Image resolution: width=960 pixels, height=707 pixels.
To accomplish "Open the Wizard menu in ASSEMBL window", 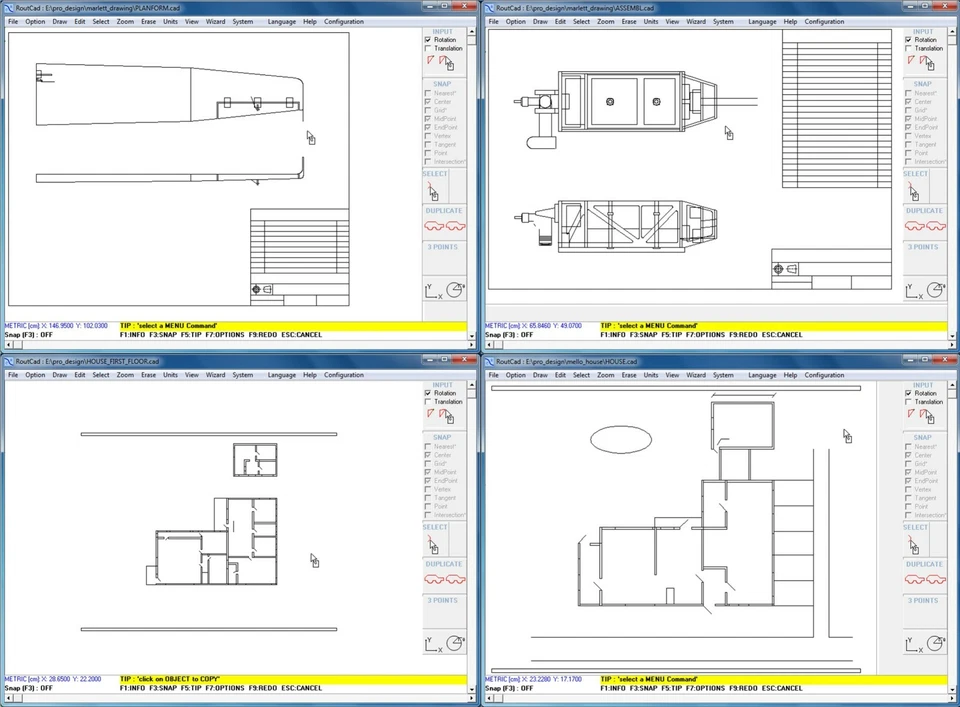I will [696, 21].
